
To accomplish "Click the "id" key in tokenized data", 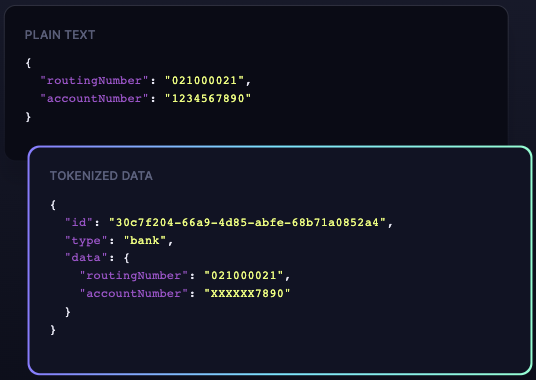I will click(x=79, y=223).
